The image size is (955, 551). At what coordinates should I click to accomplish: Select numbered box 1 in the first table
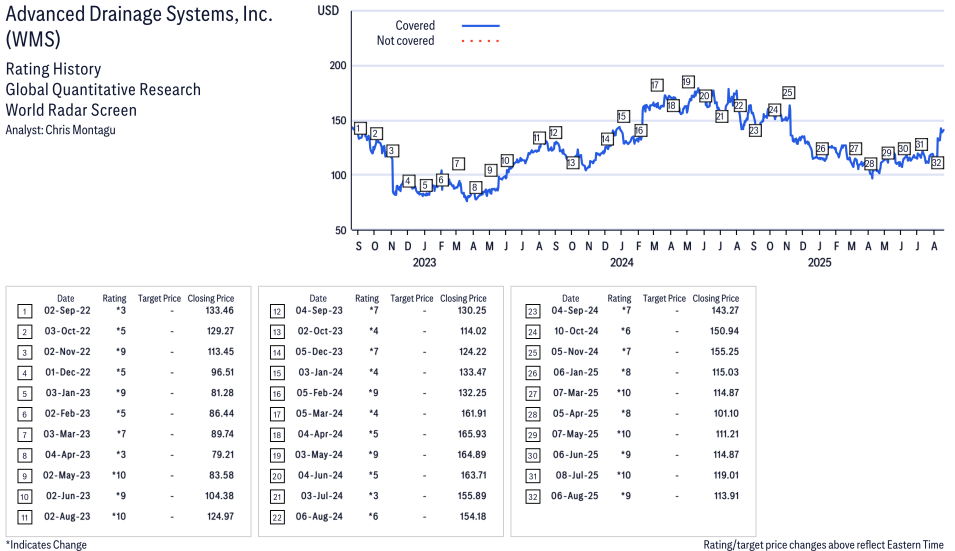pyautogui.click(x=24, y=312)
